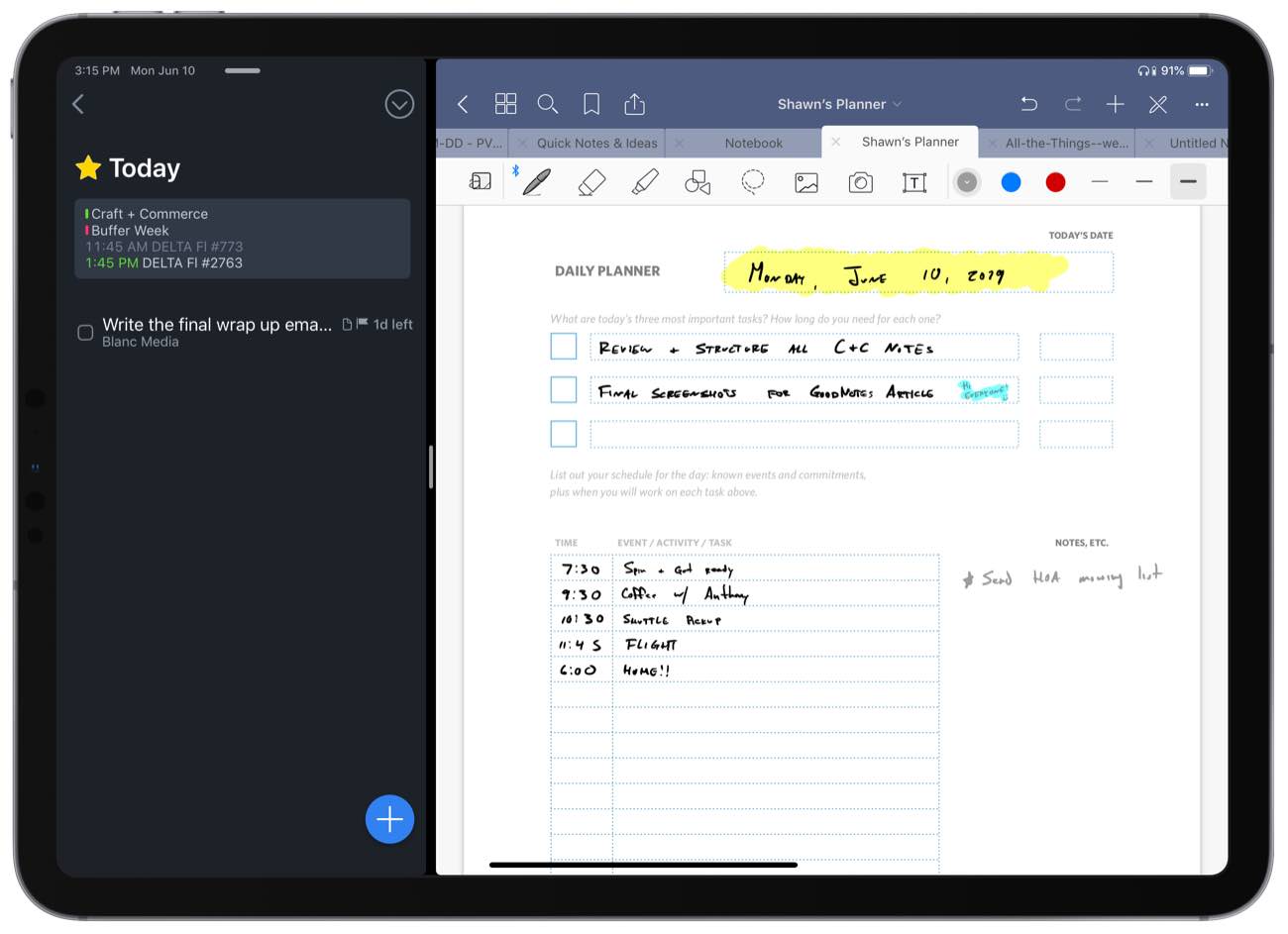Image resolution: width=1288 pixels, height=934 pixels.
Task: Check the Final Screenshots task box
Action: (563, 389)
